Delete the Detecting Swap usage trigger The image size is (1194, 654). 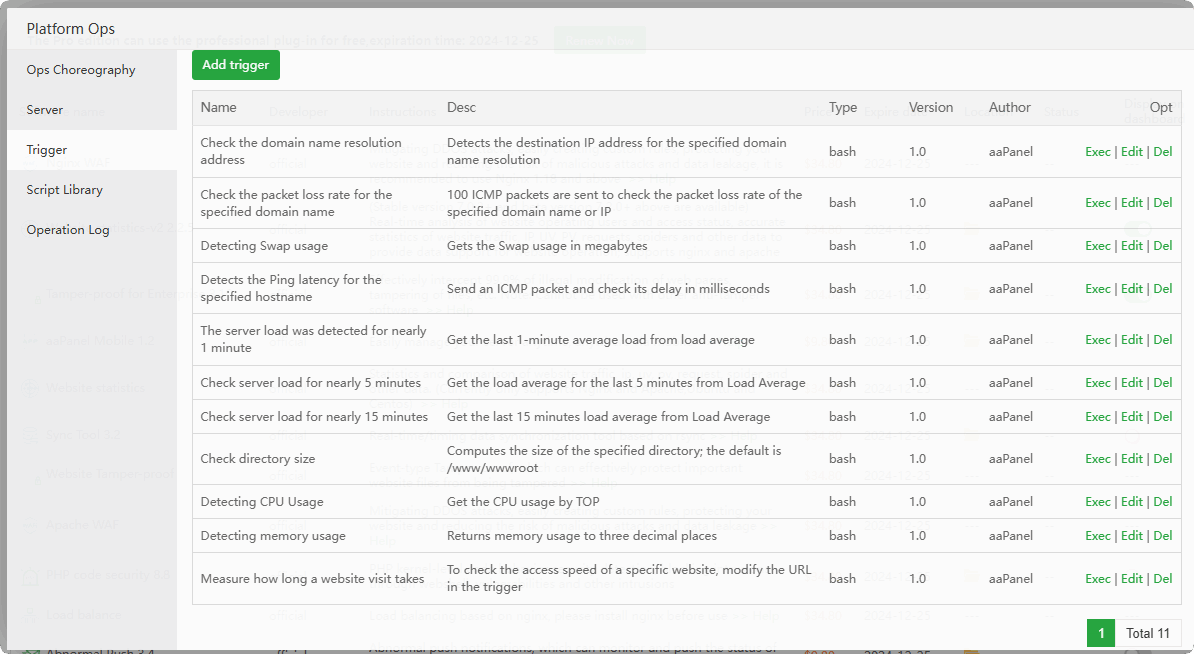pos(1163,246)
